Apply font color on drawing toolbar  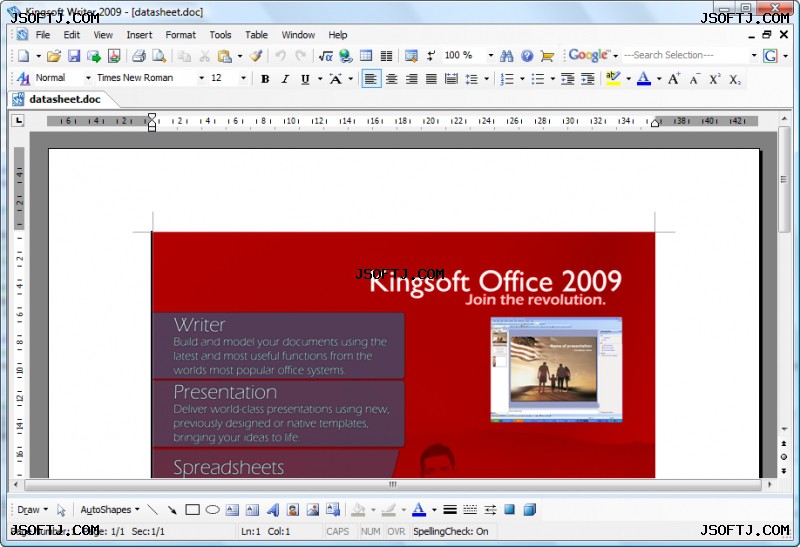coord(419,510)
